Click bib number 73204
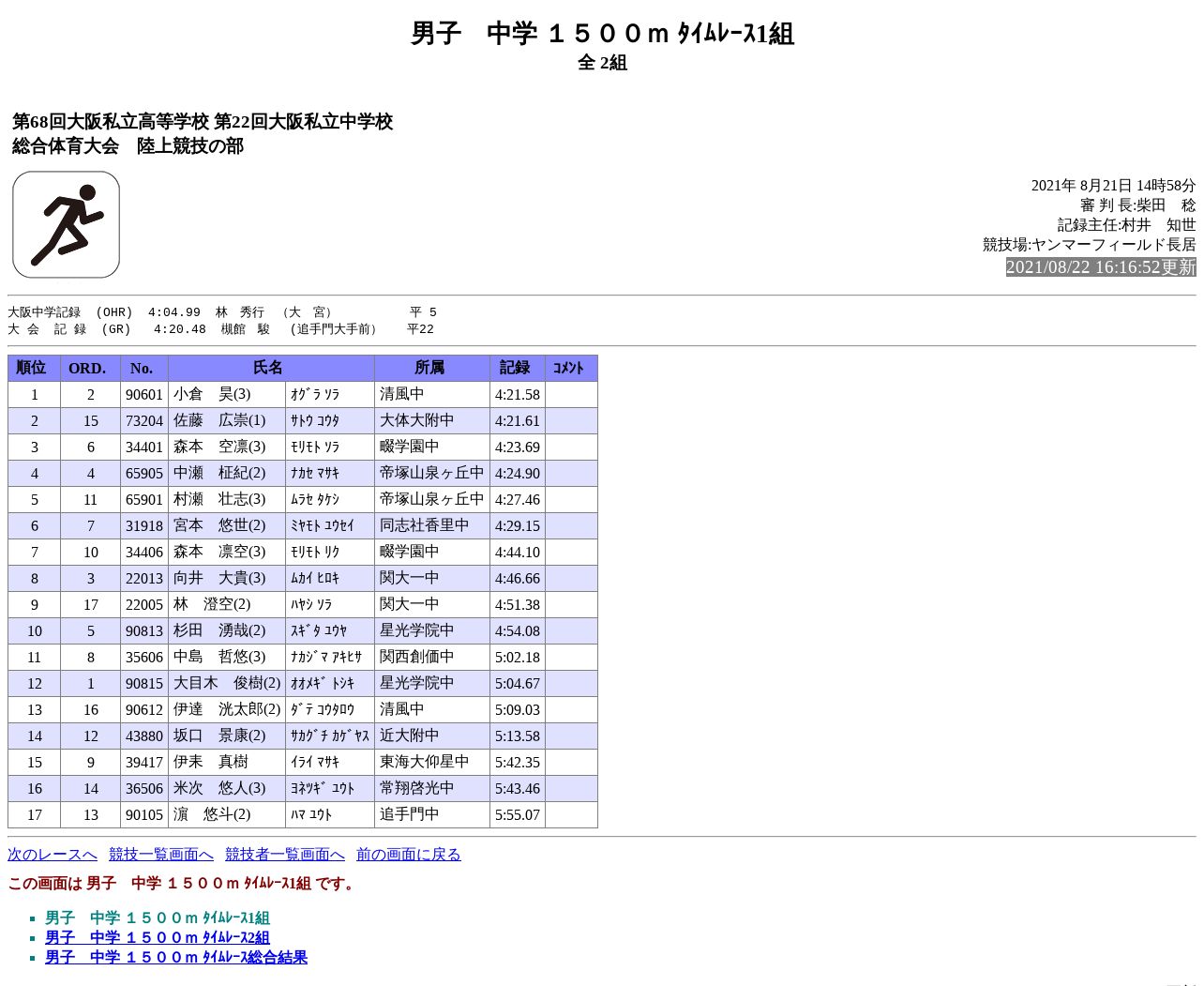Image resolution: width=1204 pixels, height=986 pixels. (144, 421)
